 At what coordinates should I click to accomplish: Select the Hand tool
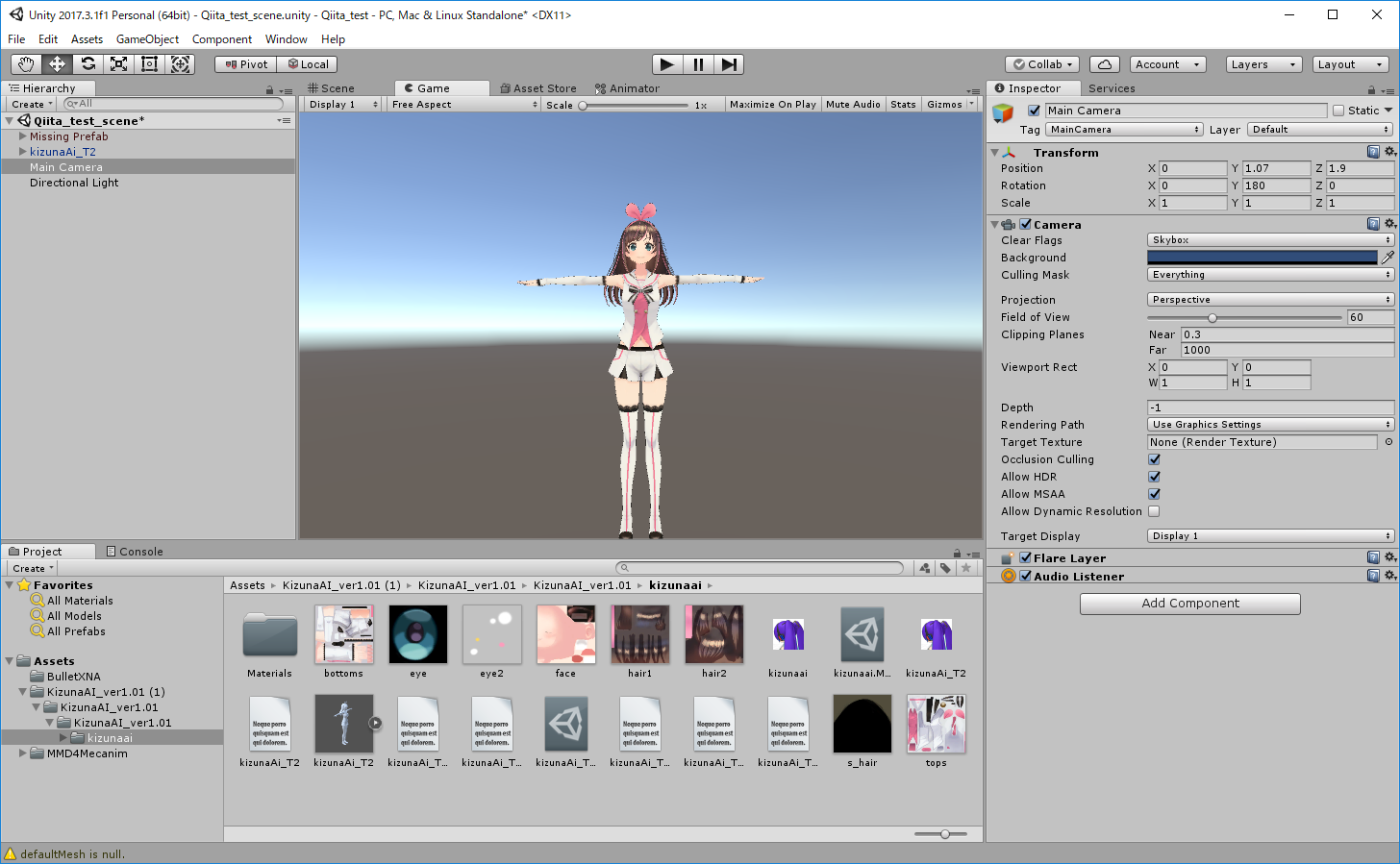pyautogui.click(x=26, y=64)
